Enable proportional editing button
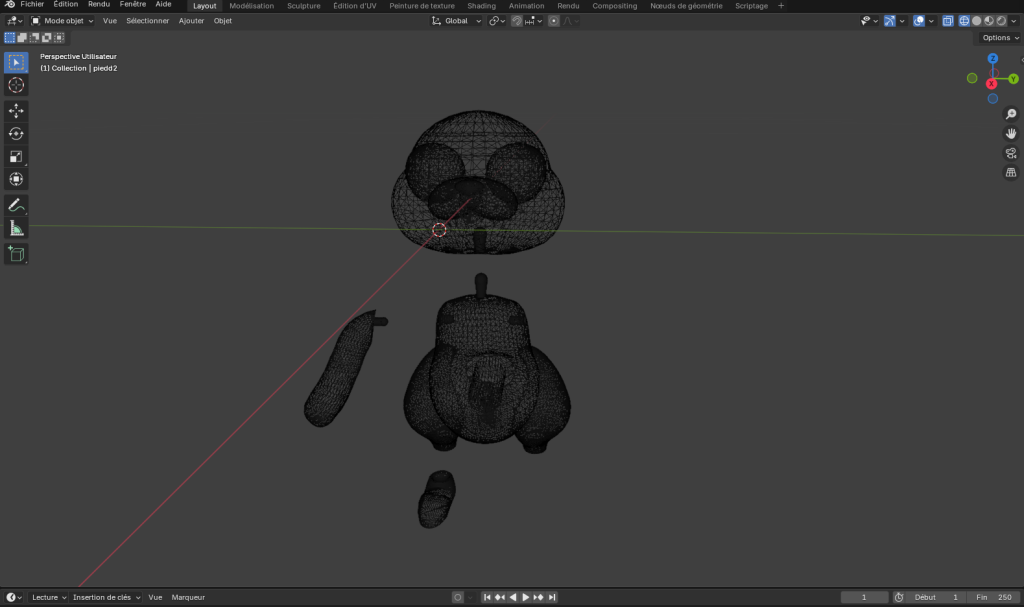This screenshot has height=607, width=1024. (x=554, y=20)
